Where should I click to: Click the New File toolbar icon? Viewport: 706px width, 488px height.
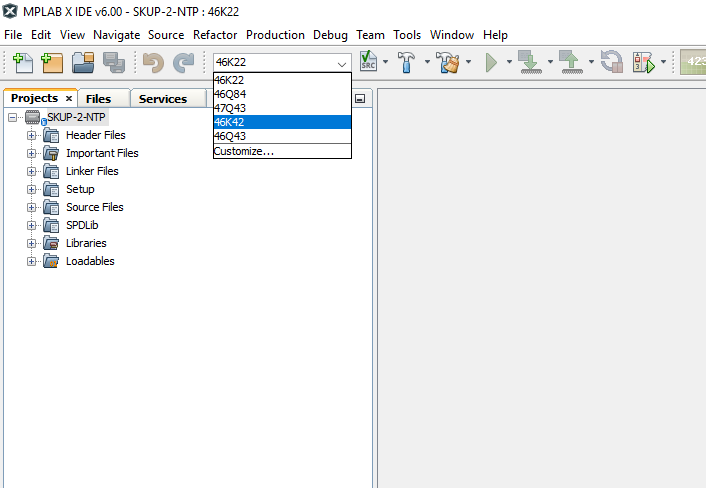(x=23, y=63)
